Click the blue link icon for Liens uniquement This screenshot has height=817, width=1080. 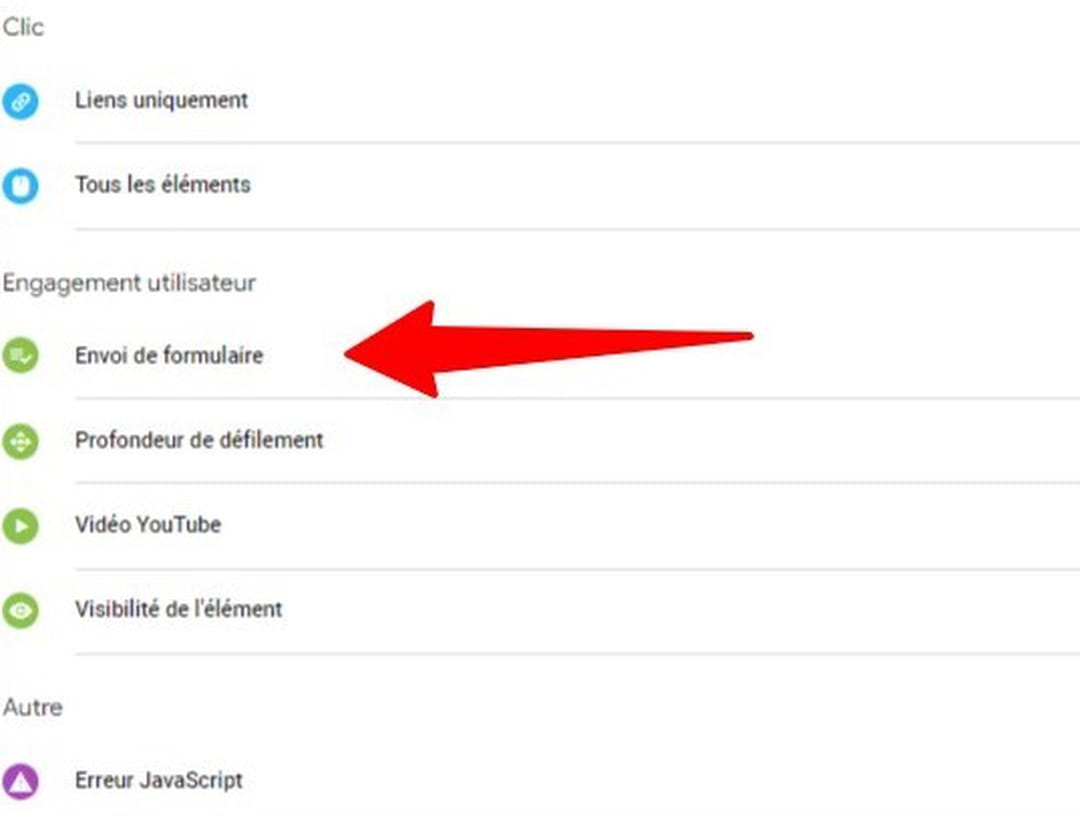coord(20,102)
